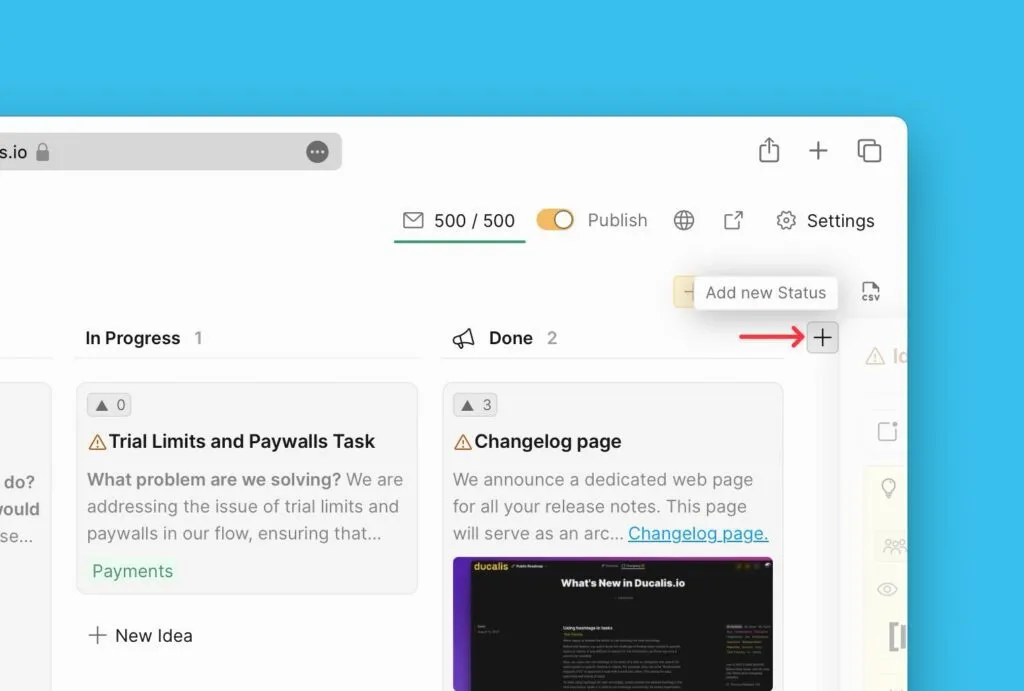Click the New Idea button
1024x691 pixels.
pyautogui.click(x=140, y=635)
